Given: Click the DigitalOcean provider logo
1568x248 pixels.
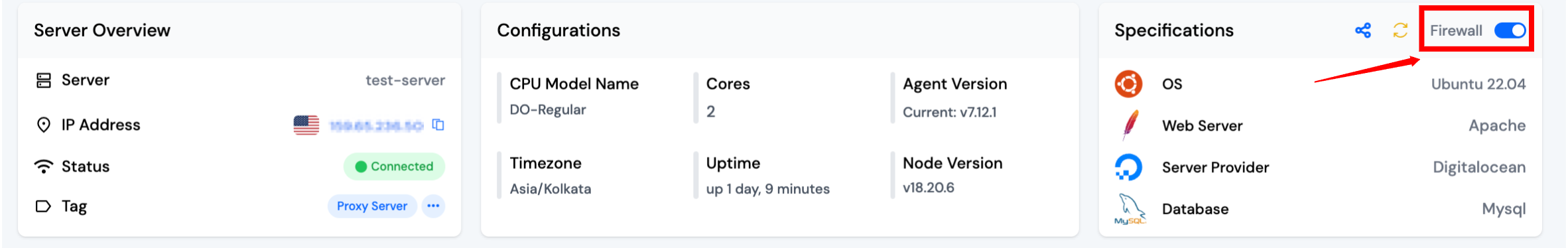Looking at the screenshot, I should click(1129, 167).
